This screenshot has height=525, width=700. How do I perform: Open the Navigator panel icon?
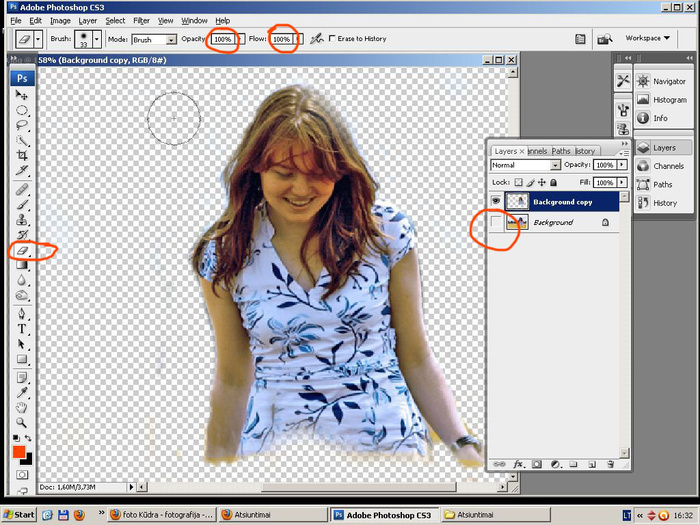pos(644,81)
